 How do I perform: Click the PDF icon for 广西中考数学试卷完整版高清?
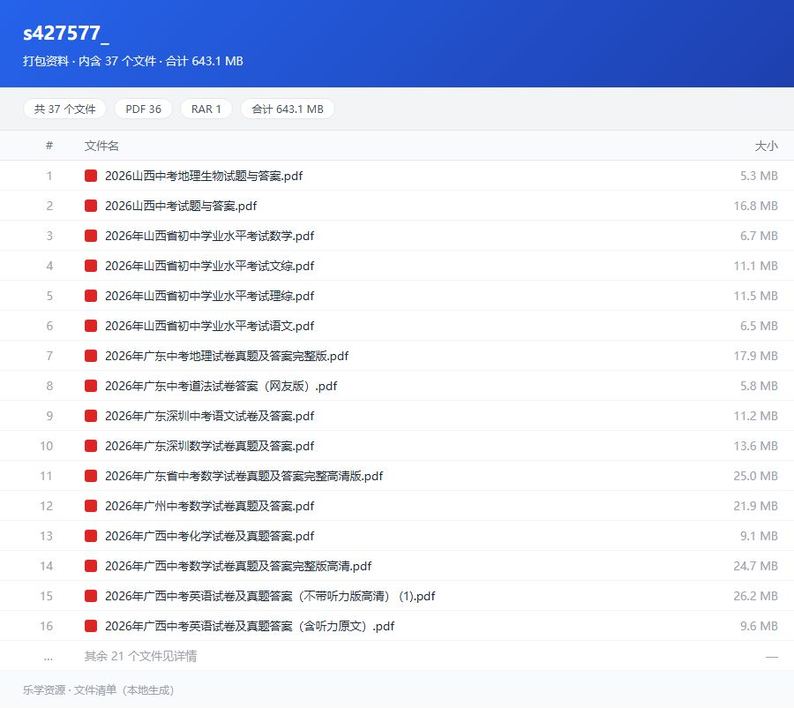click(x=91, y=566)
